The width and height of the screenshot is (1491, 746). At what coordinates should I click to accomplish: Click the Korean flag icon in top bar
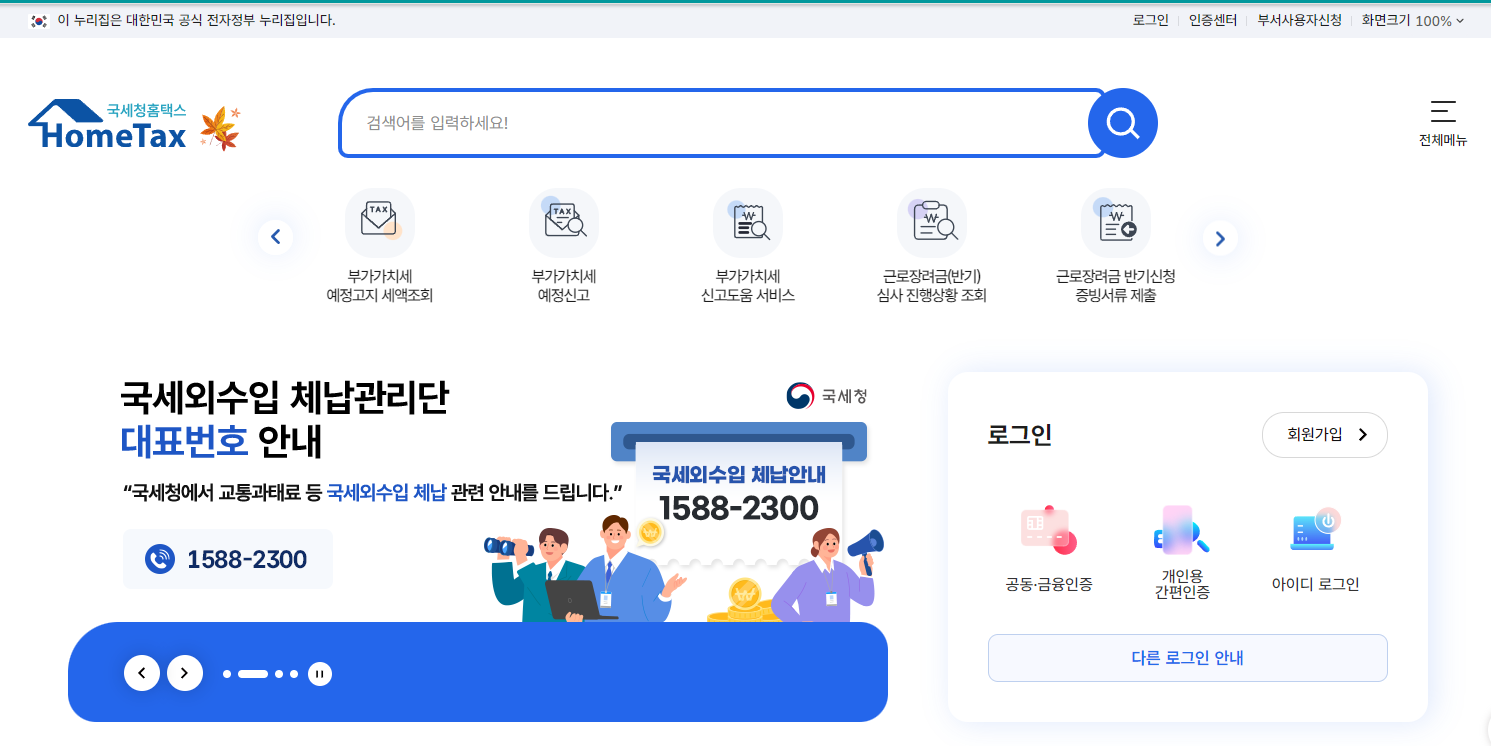pos(39,20)
